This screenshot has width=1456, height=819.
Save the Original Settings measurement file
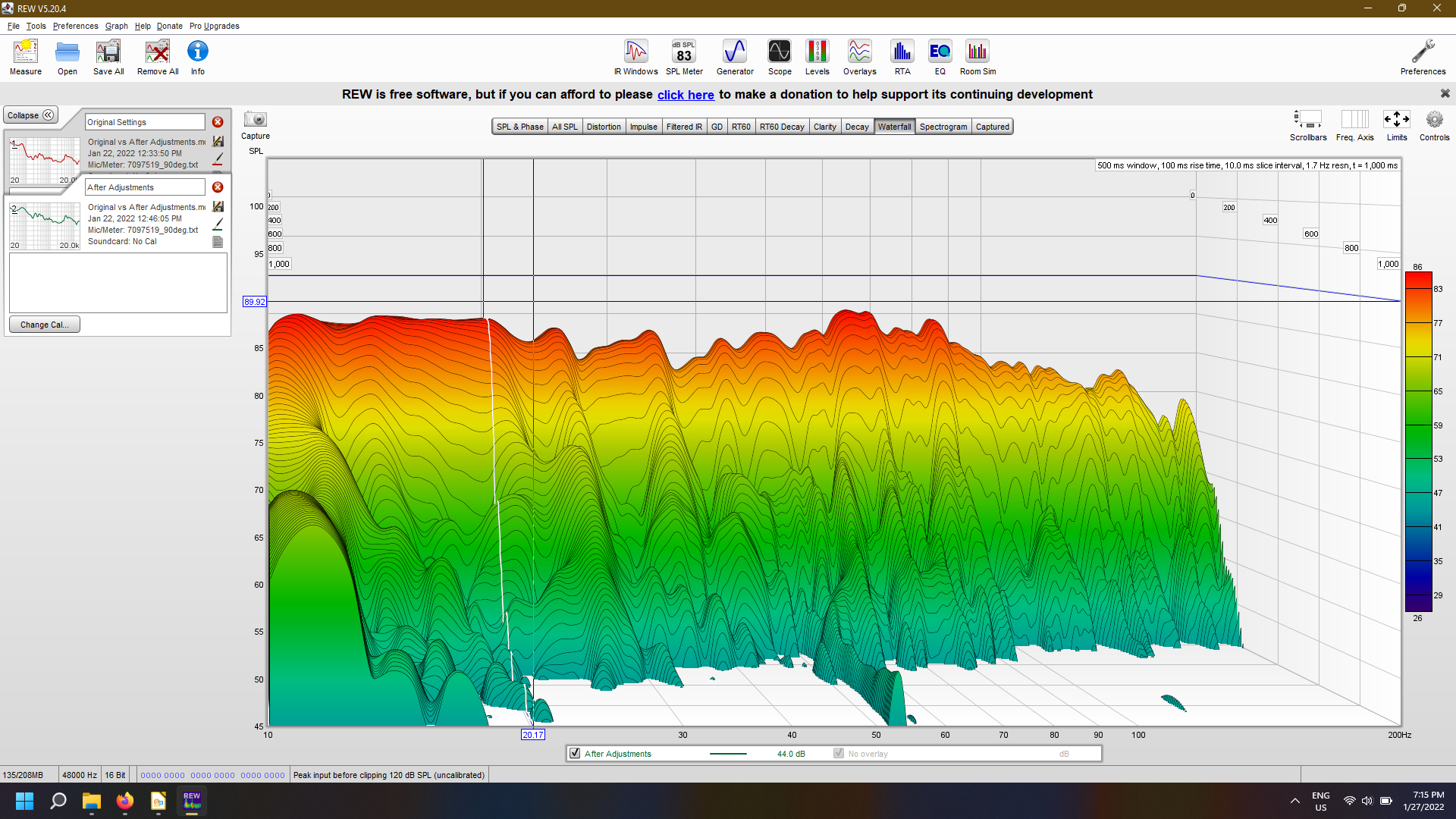218,141
